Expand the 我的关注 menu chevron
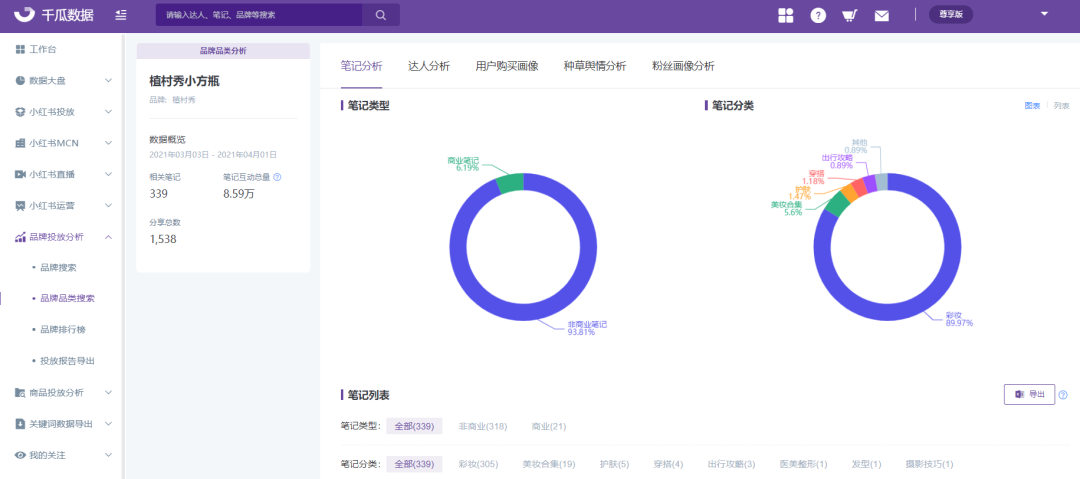 point(108,456)
